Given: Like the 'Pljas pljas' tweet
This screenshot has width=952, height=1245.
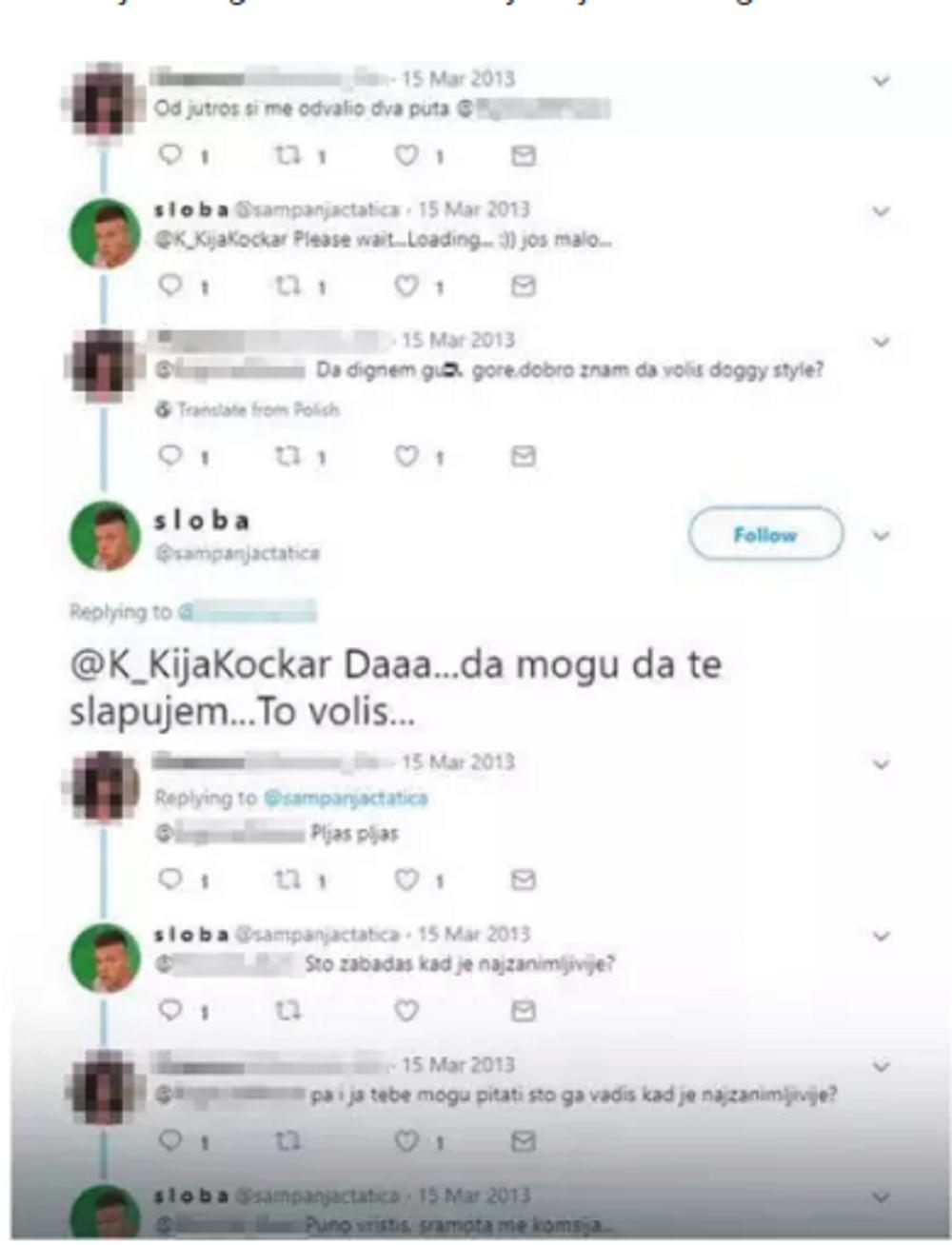Looking at the screenshot, I should (407, 879).
